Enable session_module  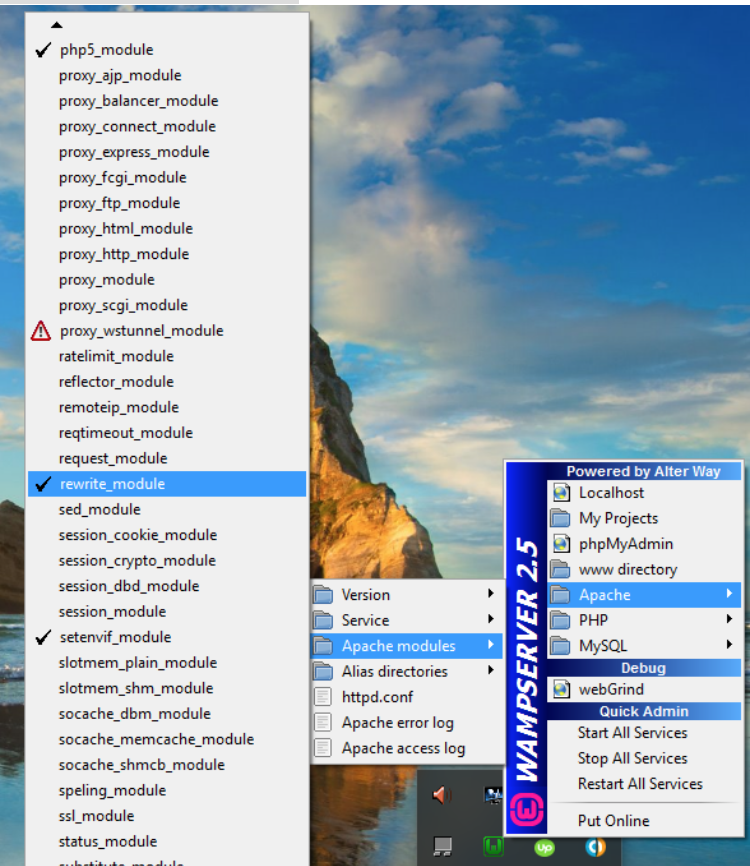(x=167, y=611)
